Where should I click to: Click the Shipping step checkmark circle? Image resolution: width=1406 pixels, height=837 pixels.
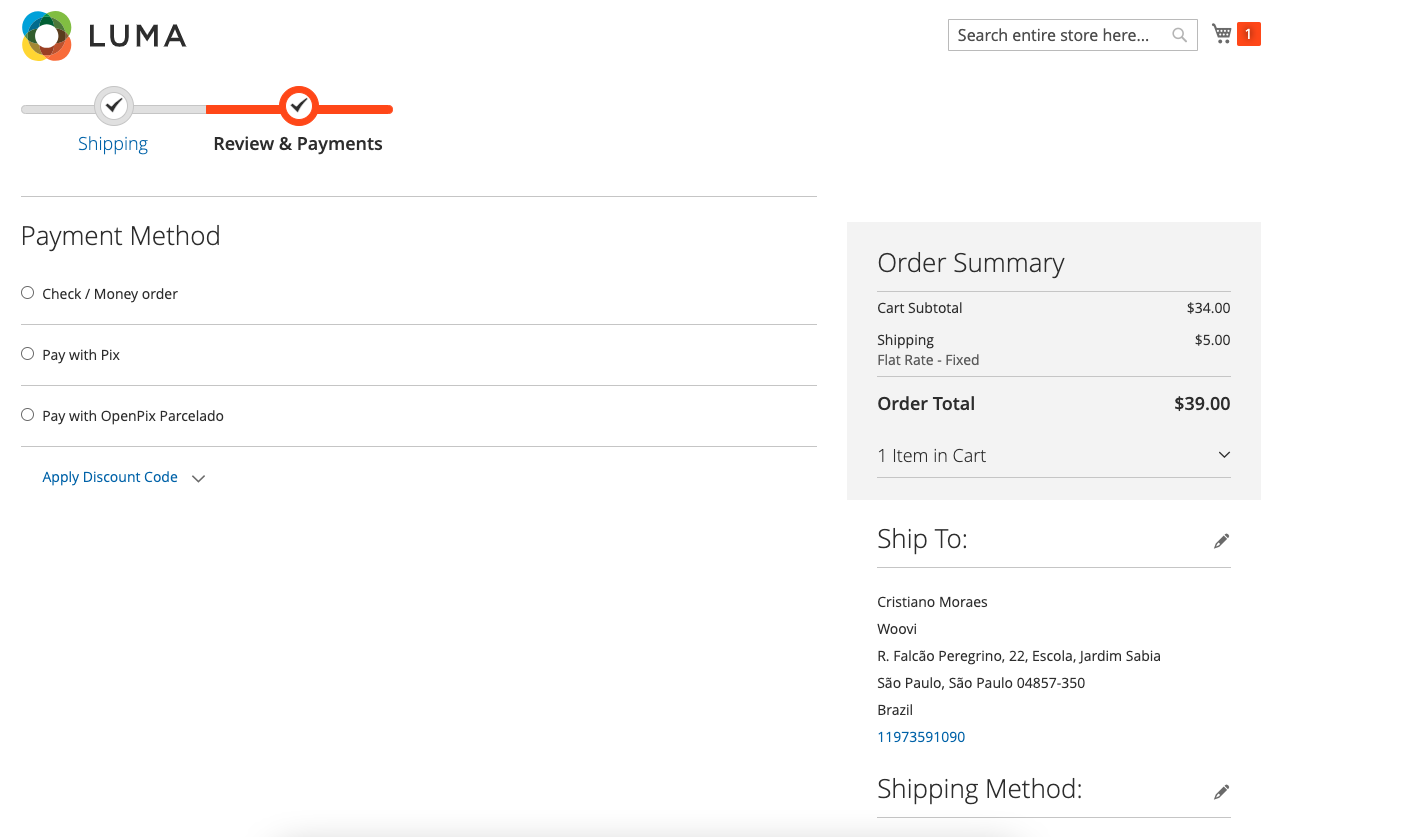pyautogui.click(x=114, y=105)
